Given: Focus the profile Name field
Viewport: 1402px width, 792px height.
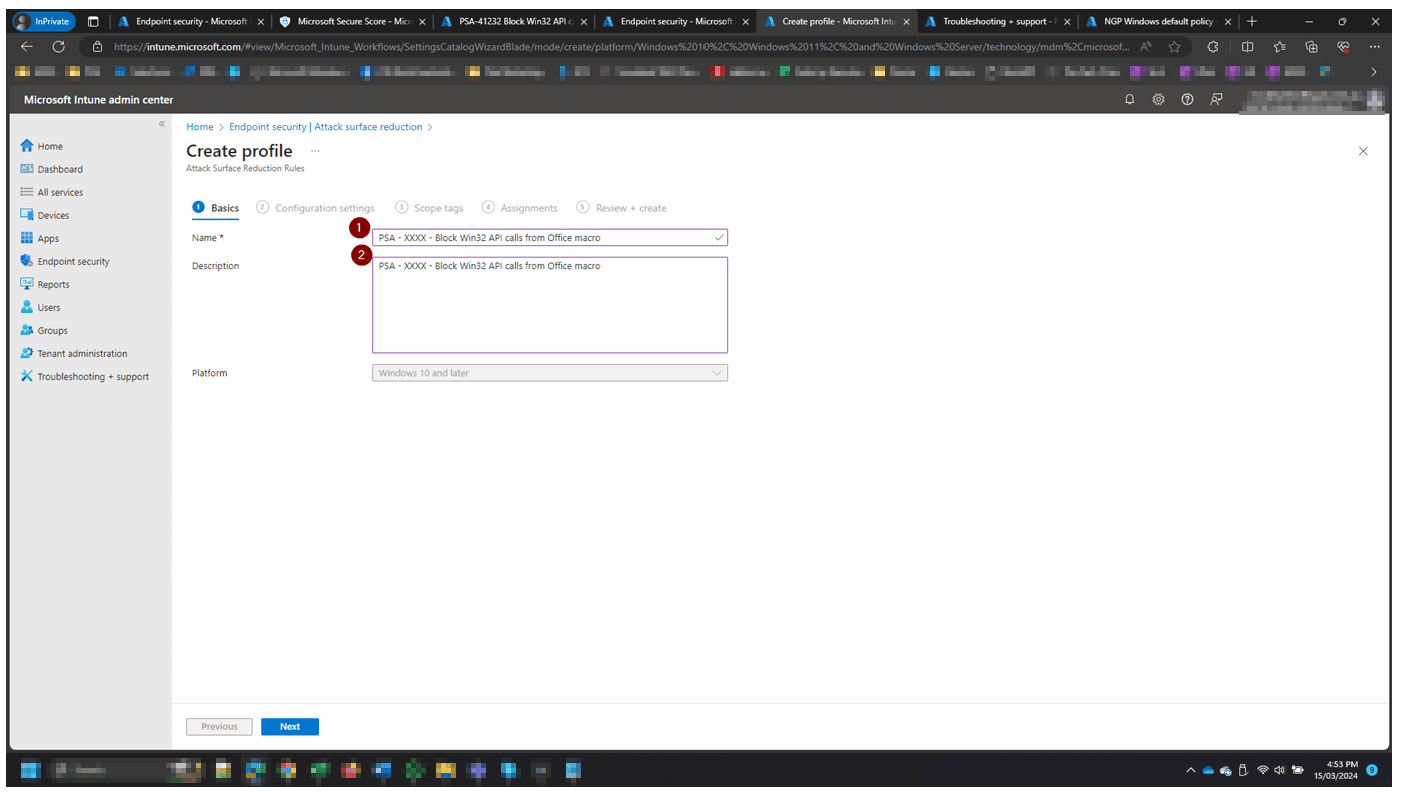Looking at the screenshot, I should [550, 238].
